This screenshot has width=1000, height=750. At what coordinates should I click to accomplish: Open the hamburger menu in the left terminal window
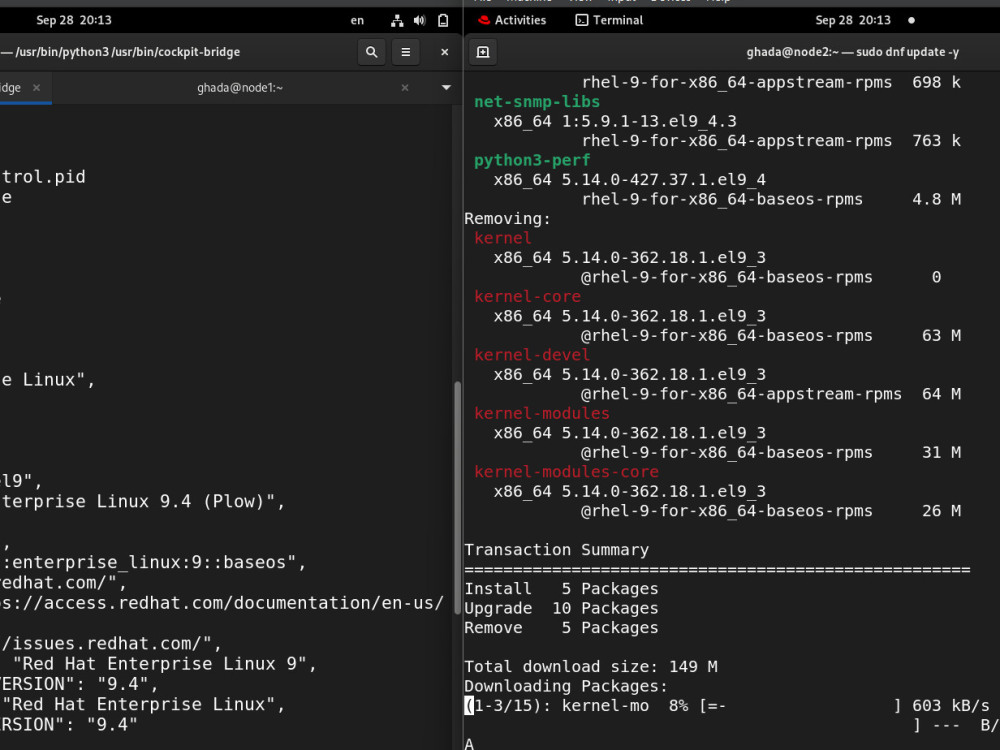coord(406,51)
